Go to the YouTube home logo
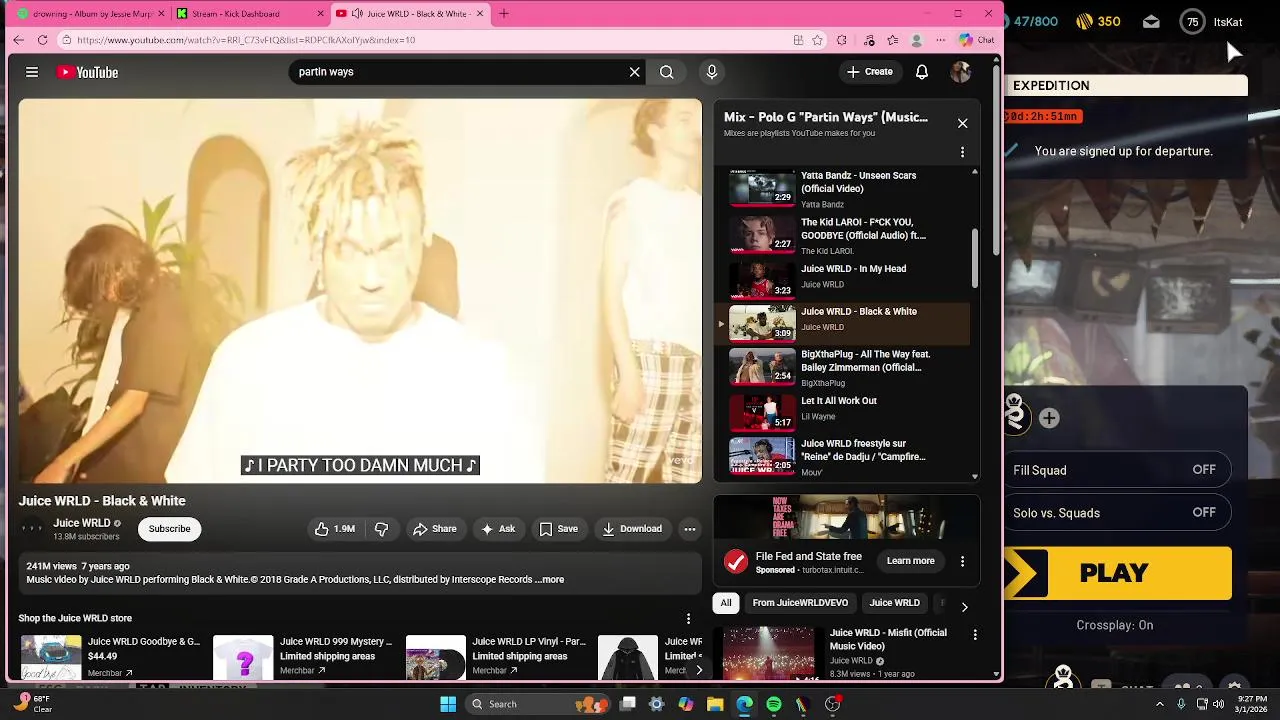1280x720 pixels. (88, 72)
